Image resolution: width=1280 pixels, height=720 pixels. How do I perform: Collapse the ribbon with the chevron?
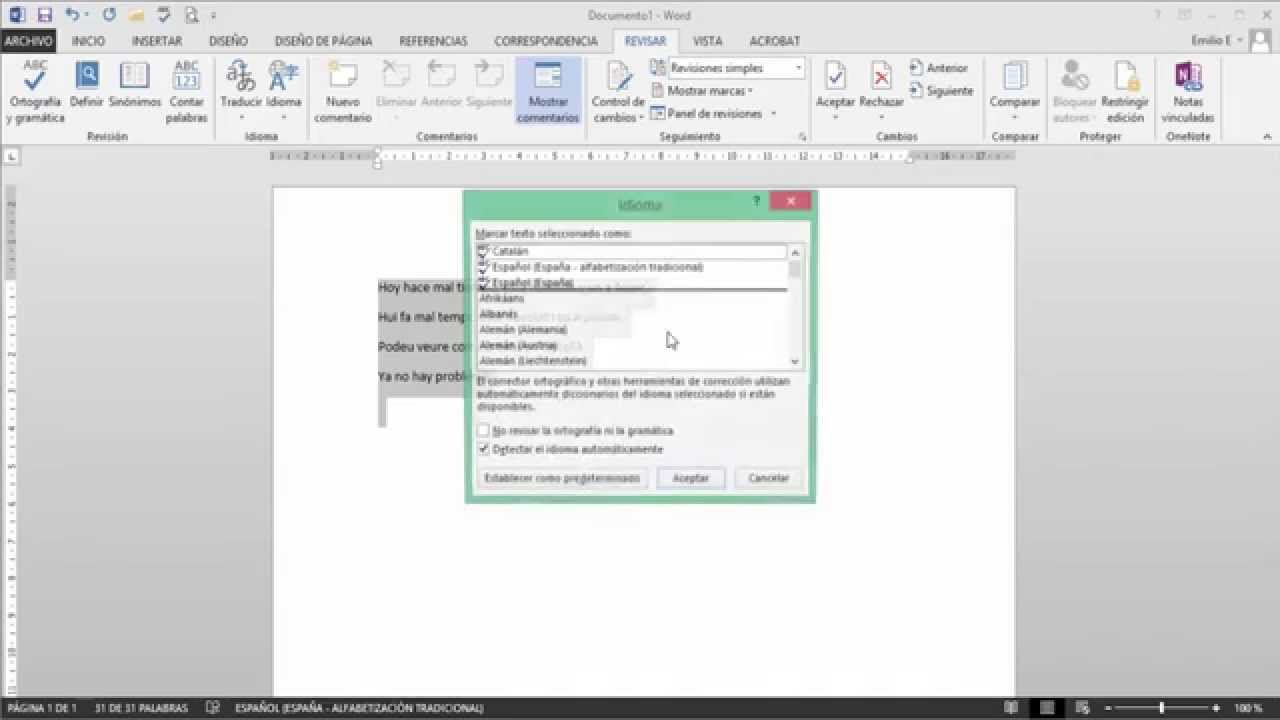click(1267, 136)
